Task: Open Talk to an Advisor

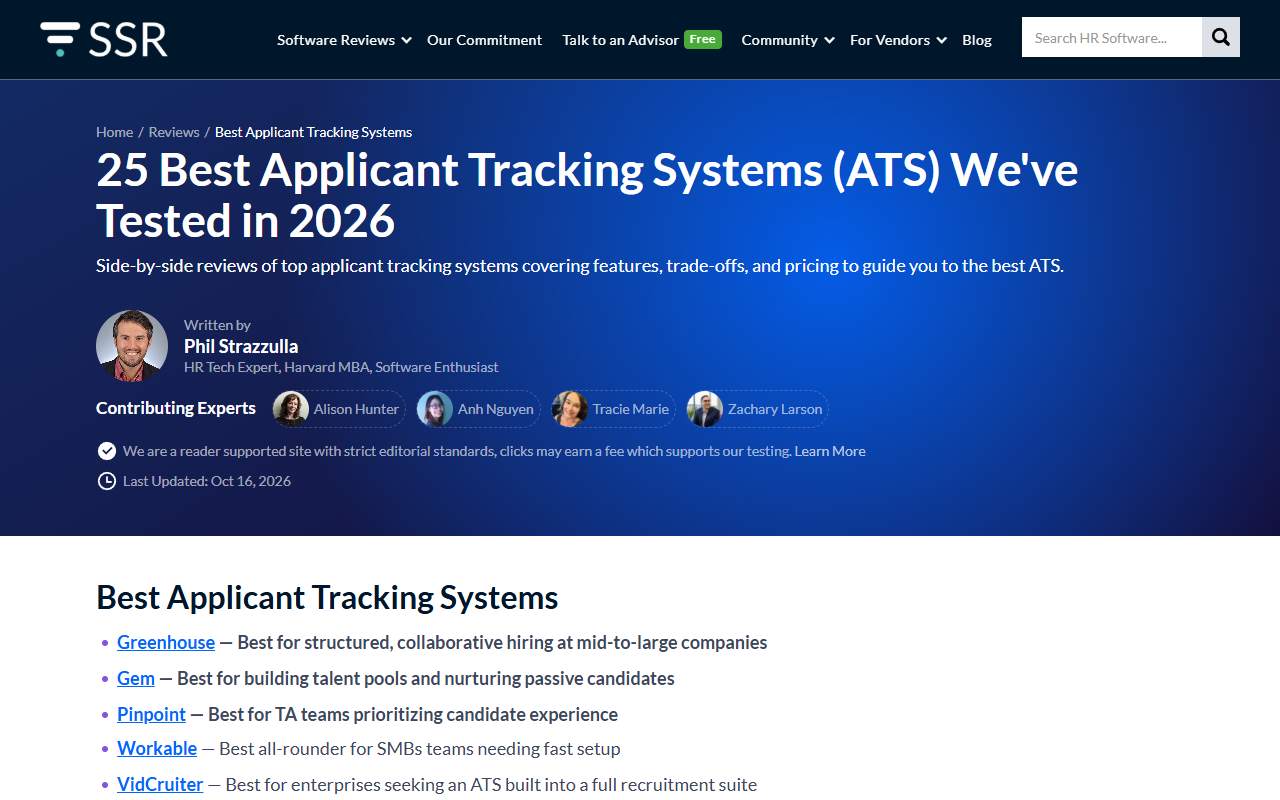Action: [x=620, y=40]
